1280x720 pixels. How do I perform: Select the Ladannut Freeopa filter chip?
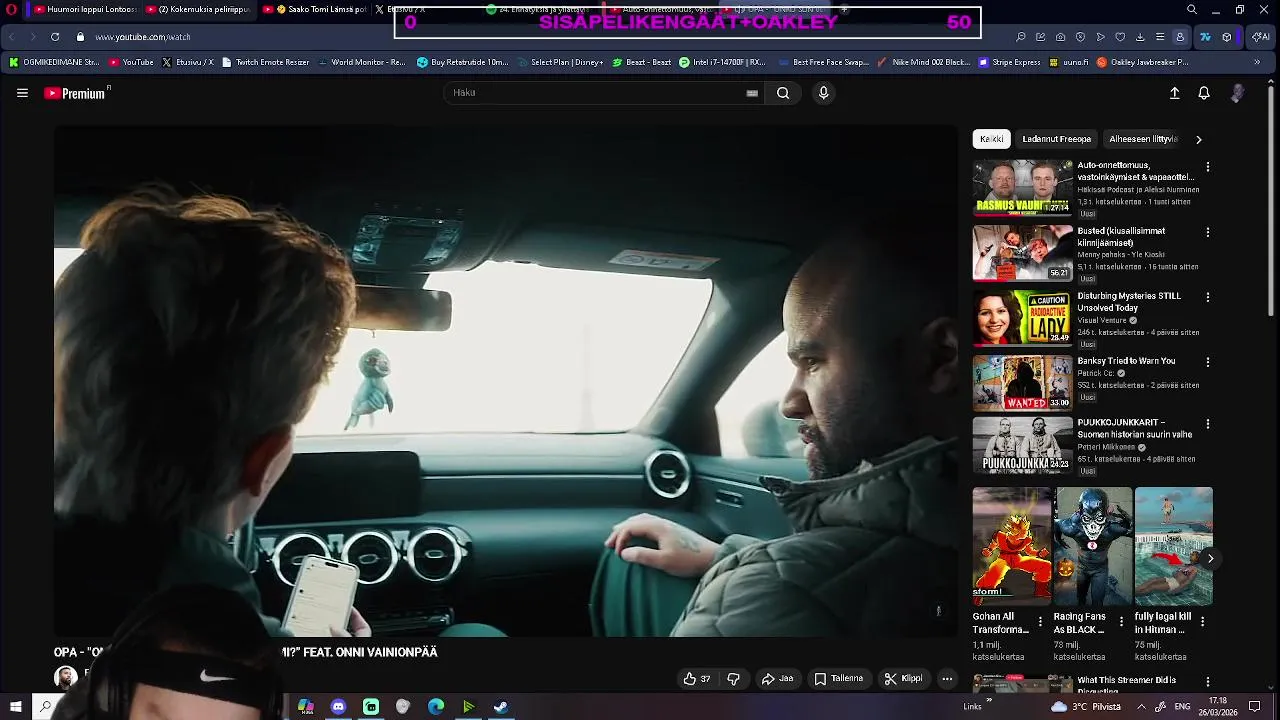point(1056,139)
